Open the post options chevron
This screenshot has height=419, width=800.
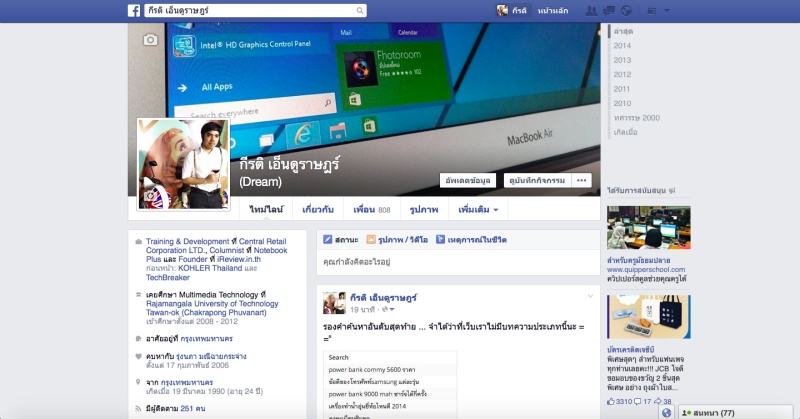(590, 296)
